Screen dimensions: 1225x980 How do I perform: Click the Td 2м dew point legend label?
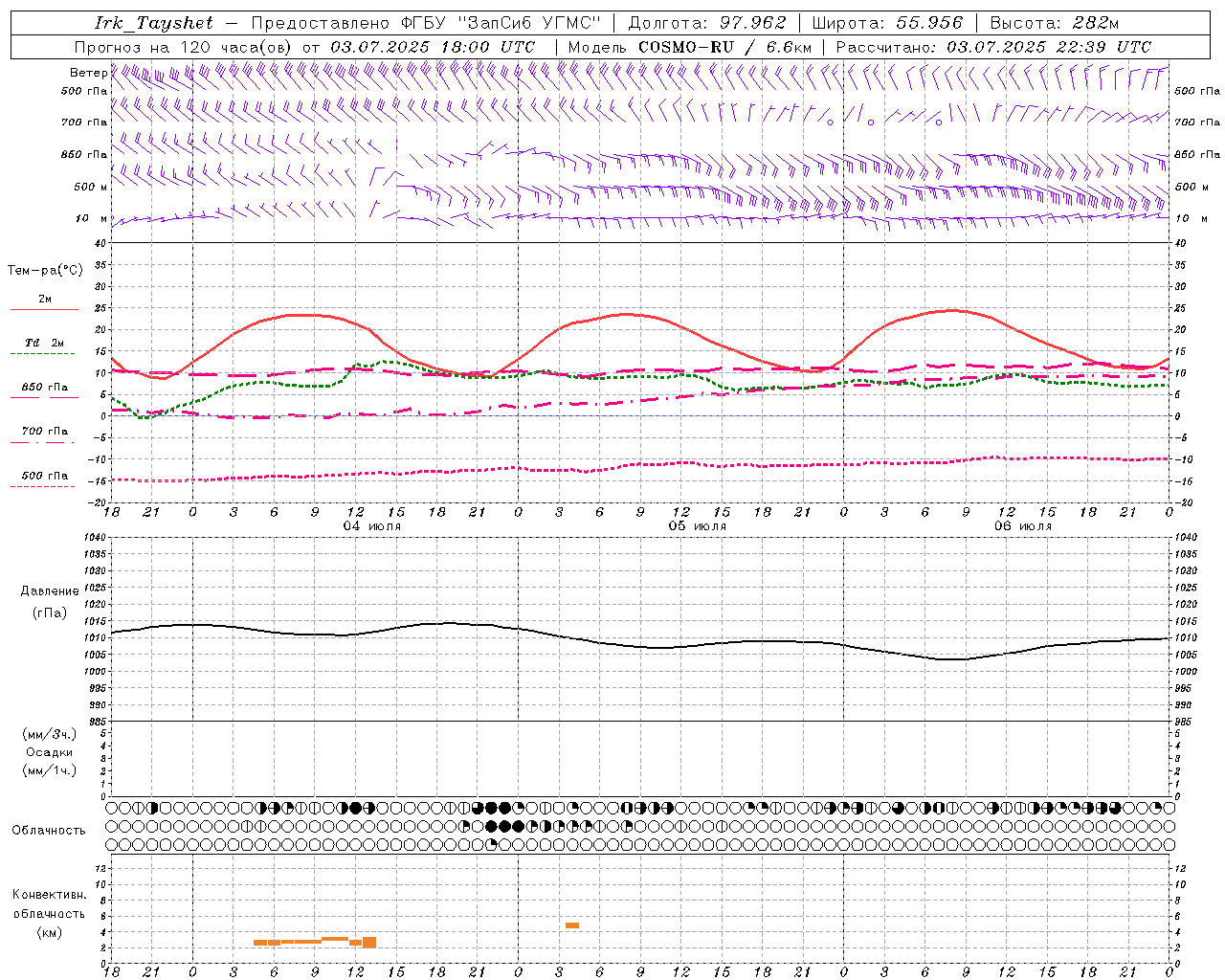(45, 343)
